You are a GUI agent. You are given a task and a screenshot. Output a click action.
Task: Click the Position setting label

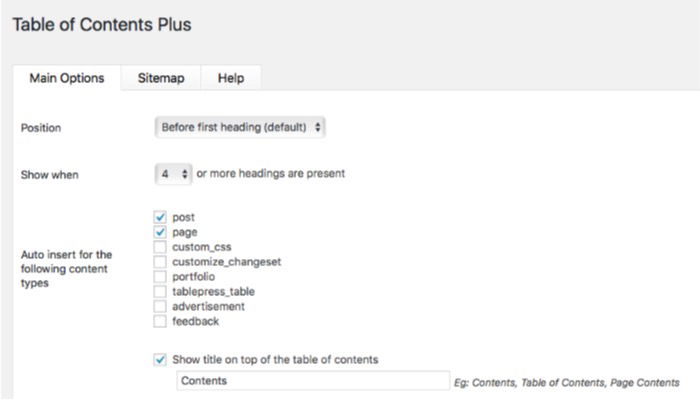[42, 129]
